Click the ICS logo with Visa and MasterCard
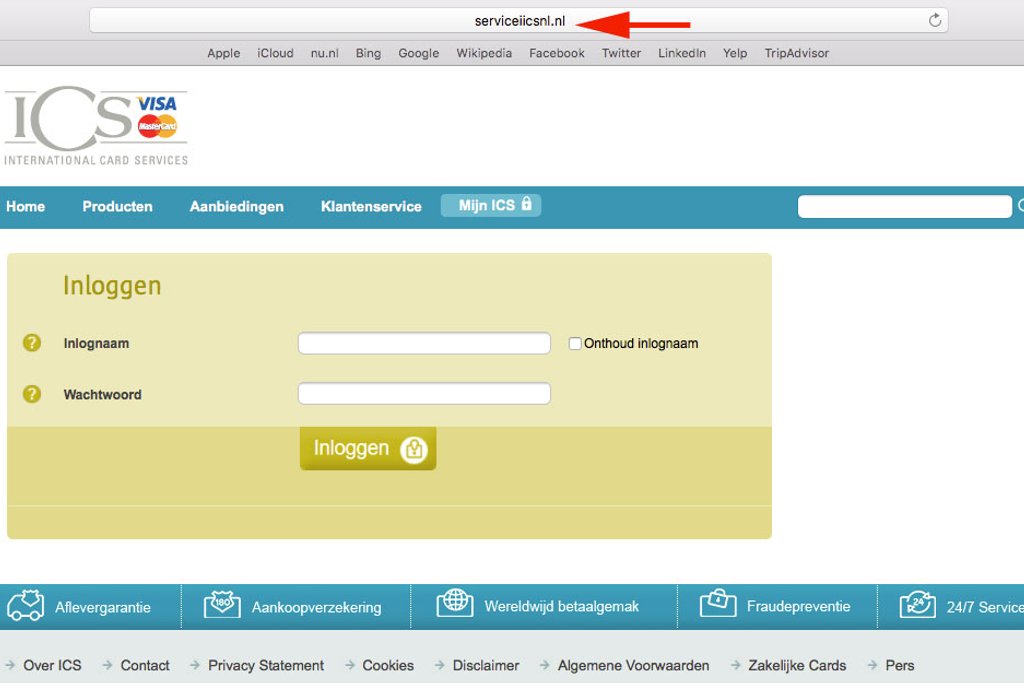 pos(95,128)
